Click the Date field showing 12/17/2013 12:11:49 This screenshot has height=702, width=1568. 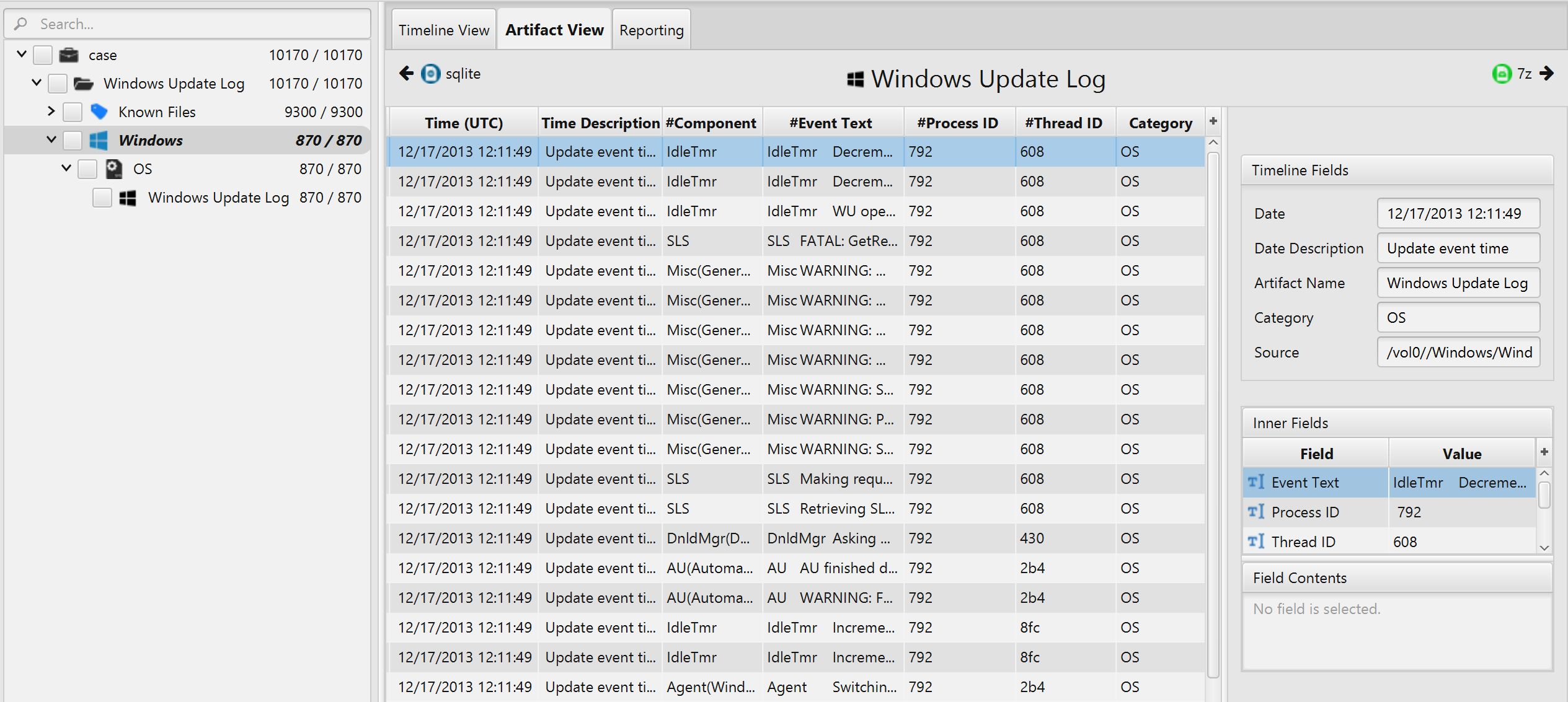[x=1458, y=214]
